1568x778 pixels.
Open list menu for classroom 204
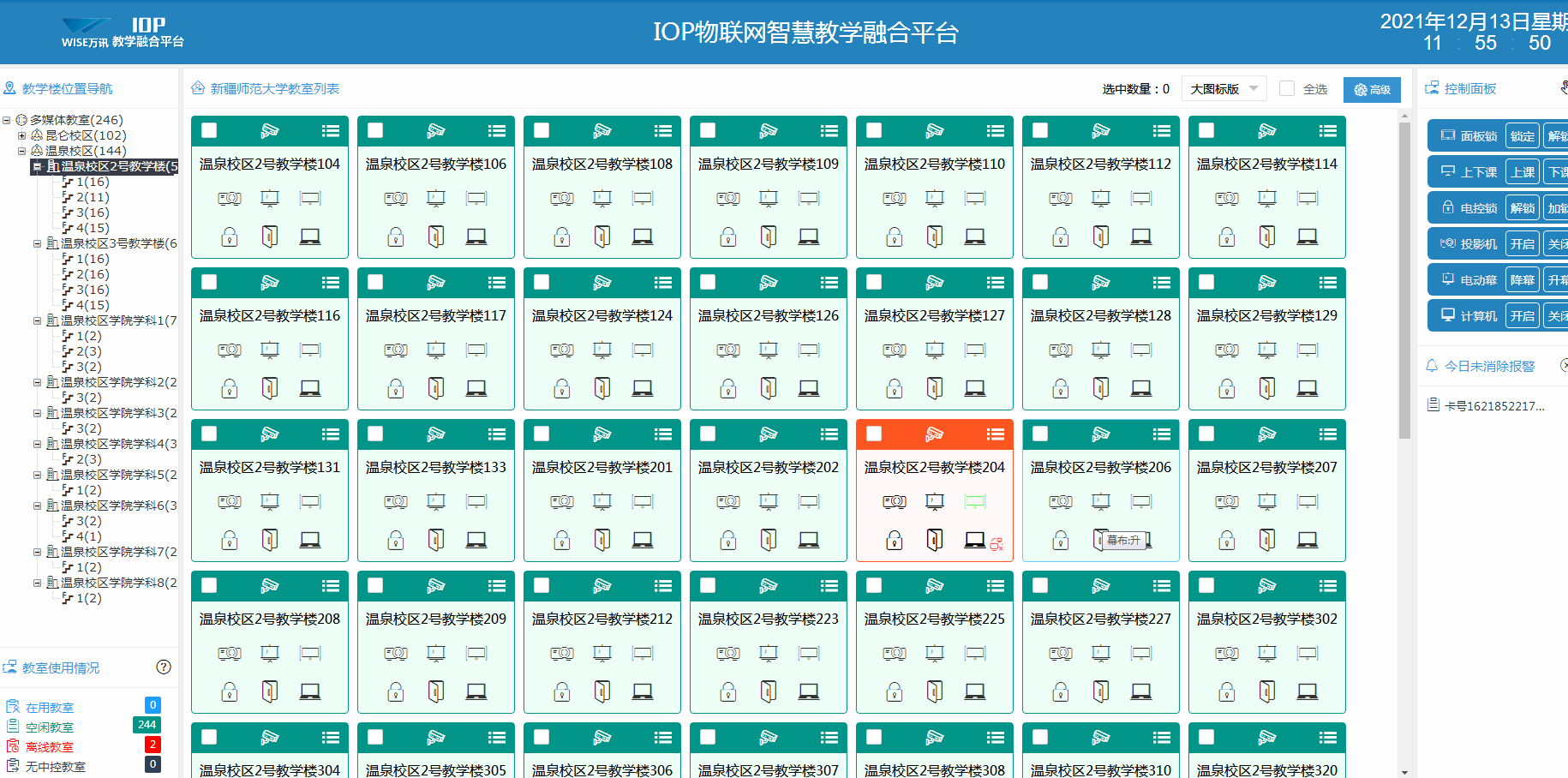(x=995, y=434)
